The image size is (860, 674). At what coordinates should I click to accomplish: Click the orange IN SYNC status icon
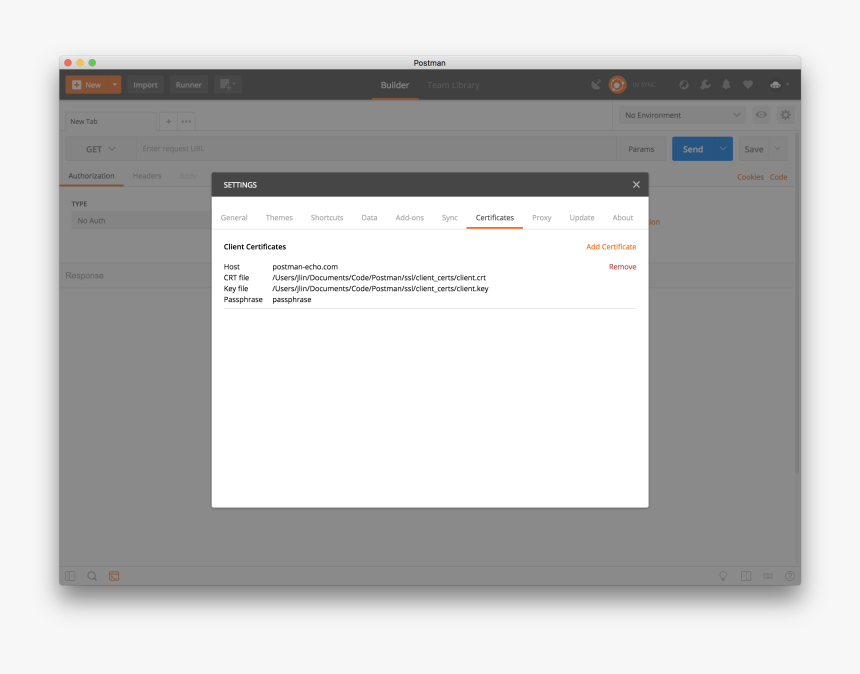tap(617, 85)
